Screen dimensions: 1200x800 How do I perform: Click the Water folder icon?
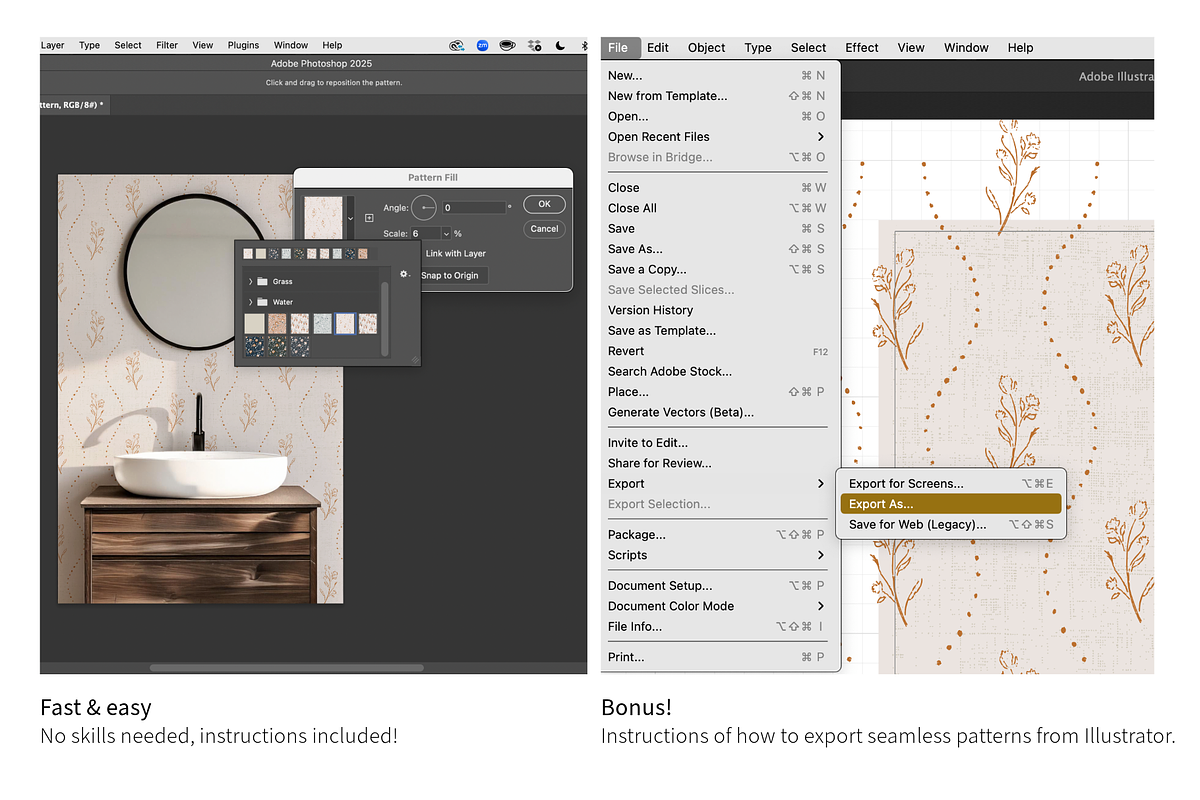pyautogui.click(x=262, y=302)
